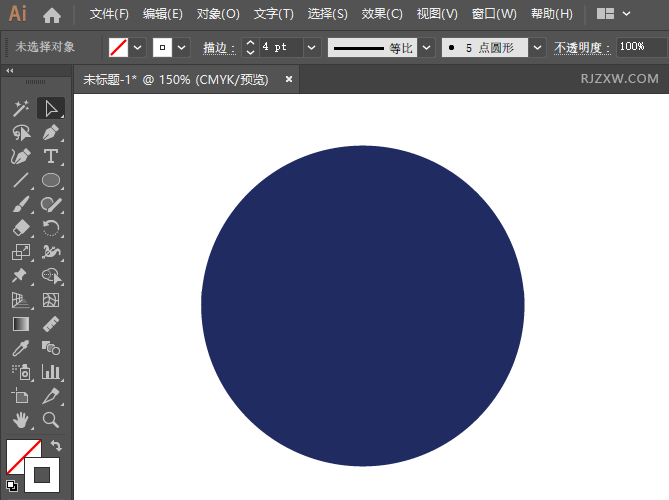Screen dimensions: 669x500
Task: Select the Magic Wand tool
Action: pos(20,108)
